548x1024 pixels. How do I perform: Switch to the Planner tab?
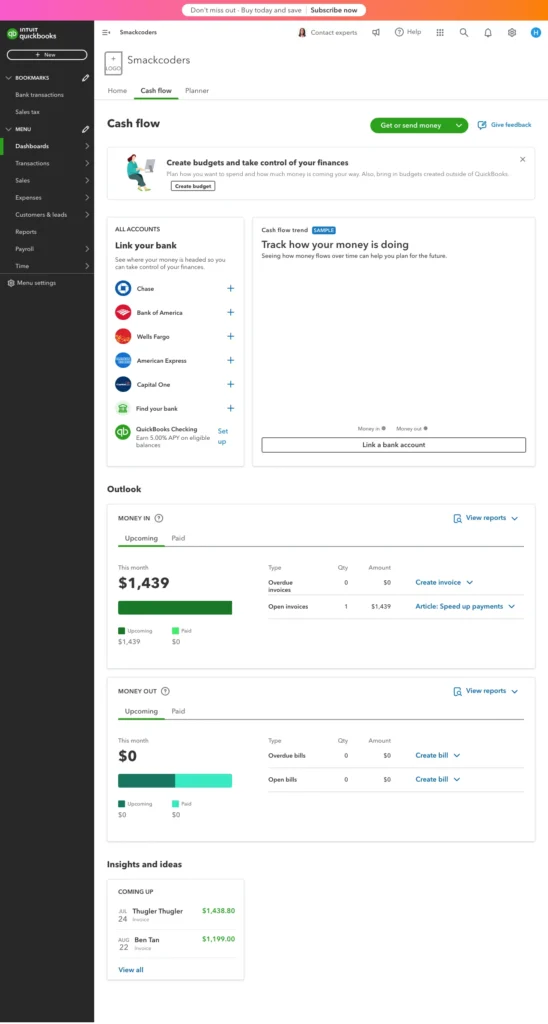point(197,91)
